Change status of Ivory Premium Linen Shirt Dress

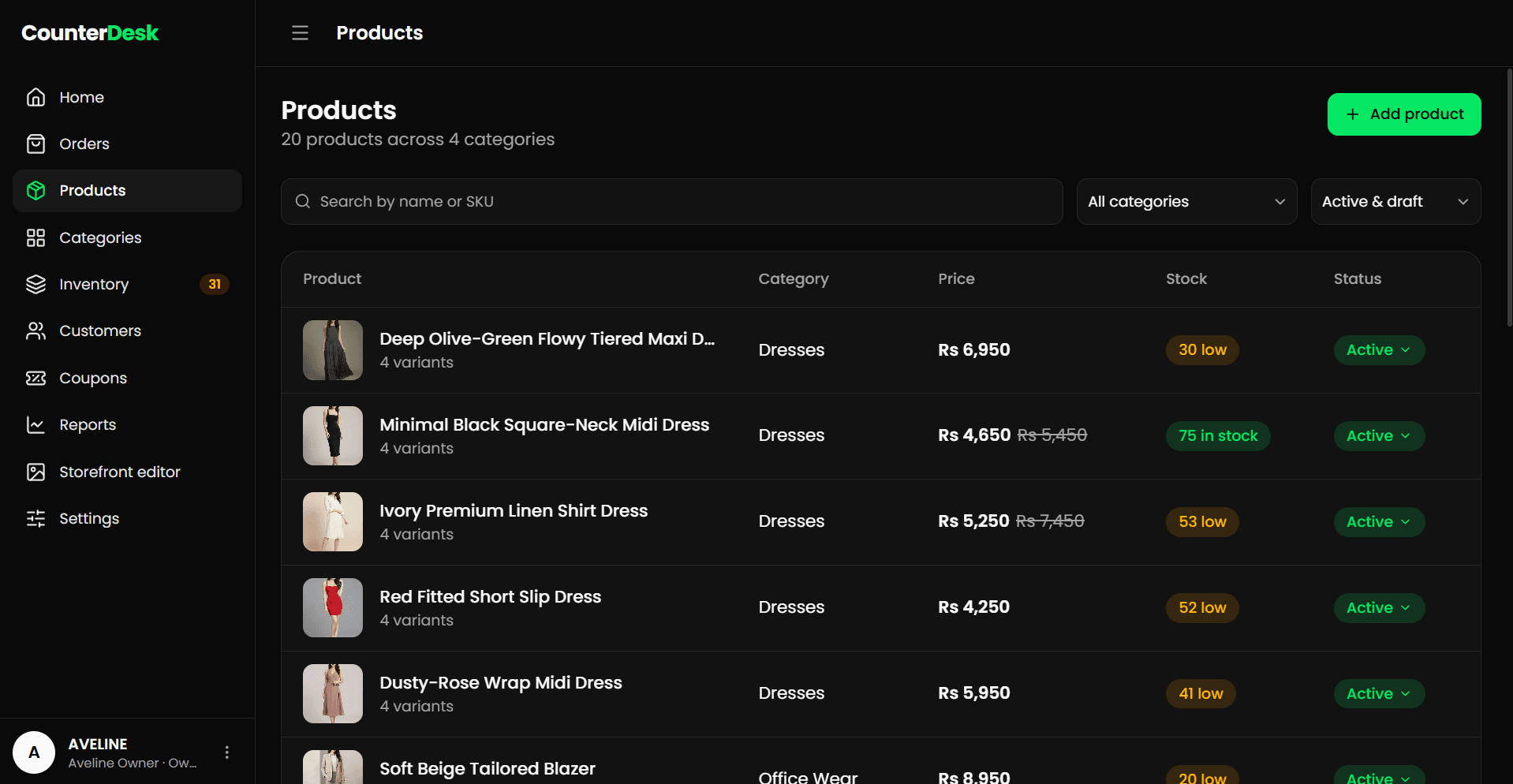1379,522
